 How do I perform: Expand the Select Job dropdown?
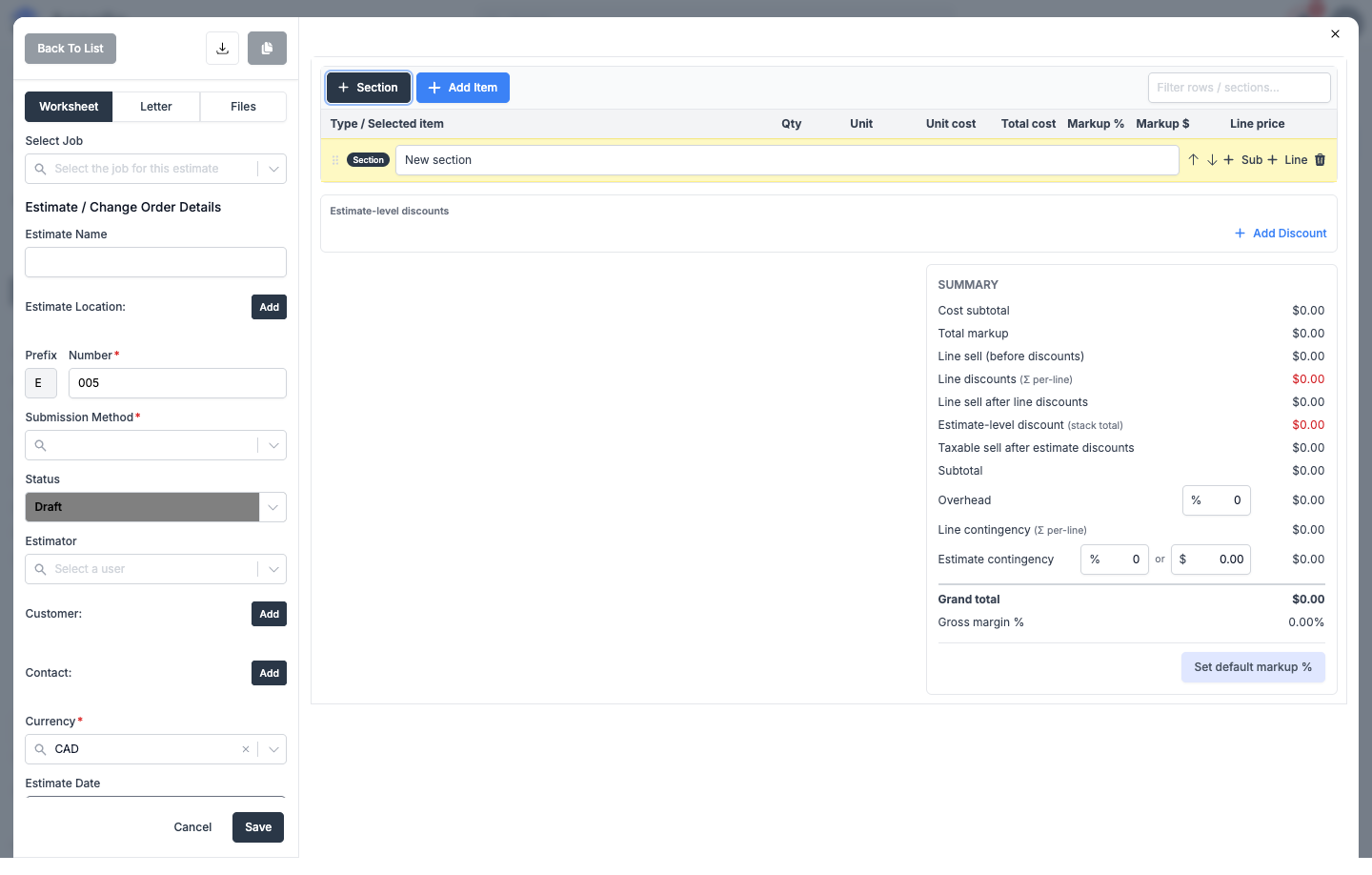pyautogui.click(x=273, y=169)
